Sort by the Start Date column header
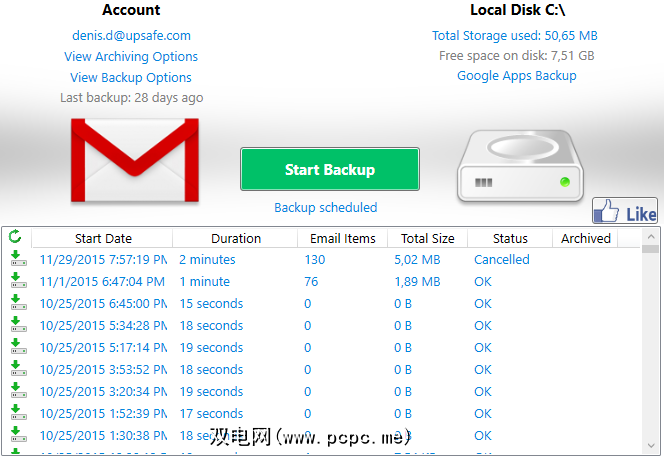 (x=103, y=239)
